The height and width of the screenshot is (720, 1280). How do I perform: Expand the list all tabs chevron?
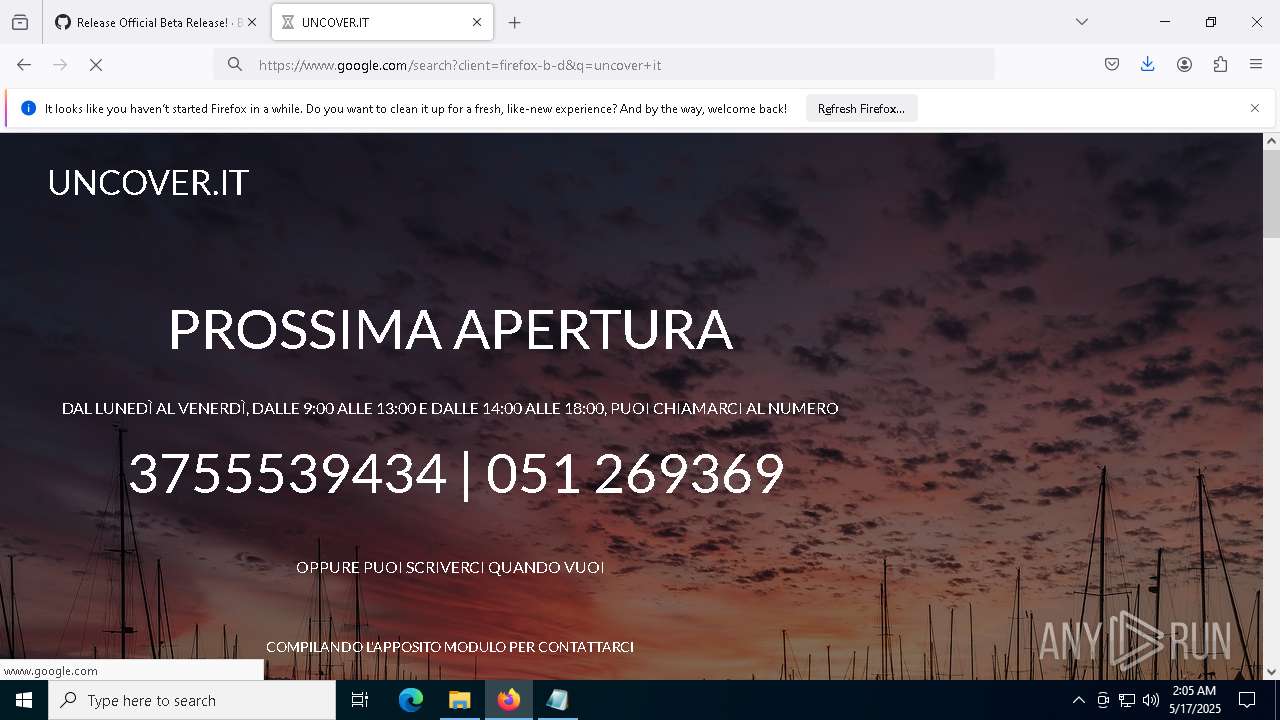(1082, 22)
